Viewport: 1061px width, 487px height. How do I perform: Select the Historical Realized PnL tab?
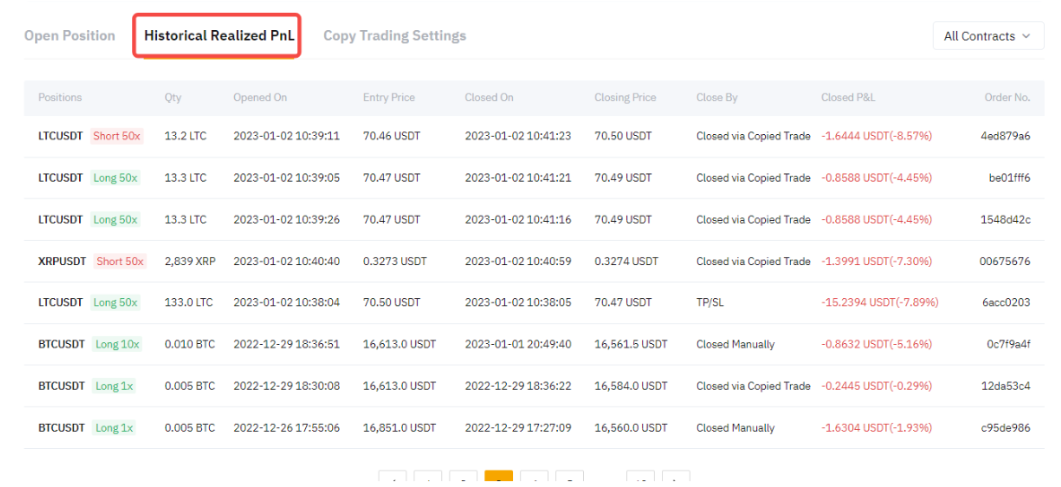pyautogui.click(x=218, y=36)
